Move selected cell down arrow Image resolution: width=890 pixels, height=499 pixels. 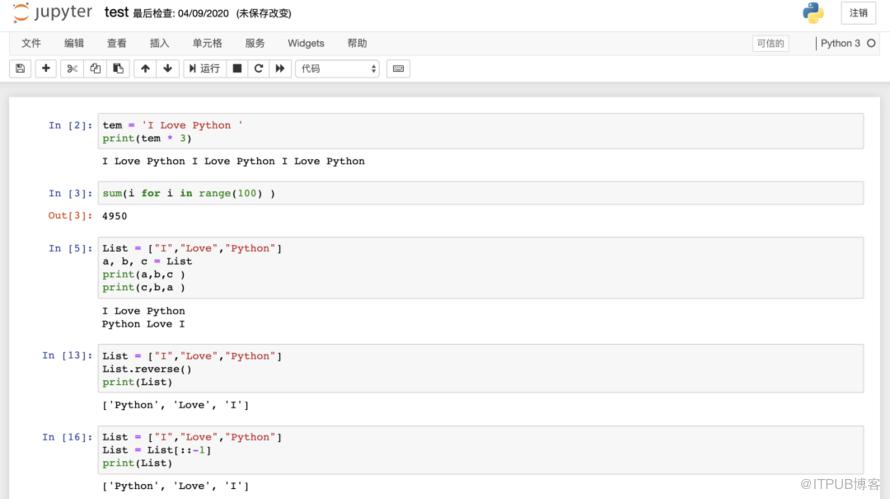pyautogui.click(x=167, y=69)
